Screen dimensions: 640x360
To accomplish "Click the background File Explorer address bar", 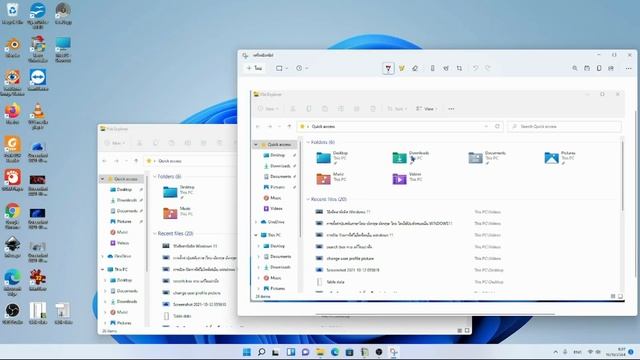I will tap(191, 161).
